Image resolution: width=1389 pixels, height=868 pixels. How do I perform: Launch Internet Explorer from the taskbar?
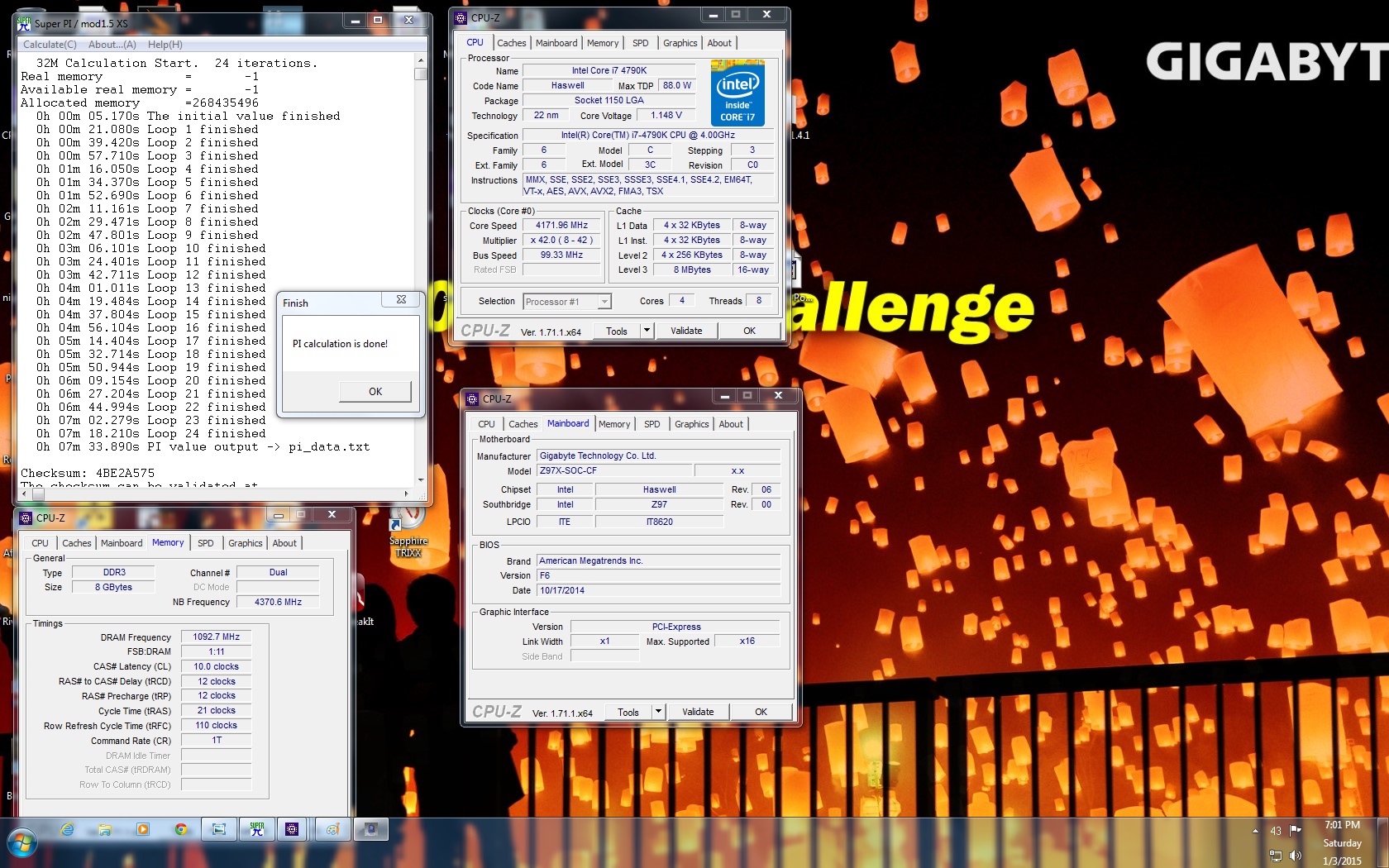[x=68, y=829]
